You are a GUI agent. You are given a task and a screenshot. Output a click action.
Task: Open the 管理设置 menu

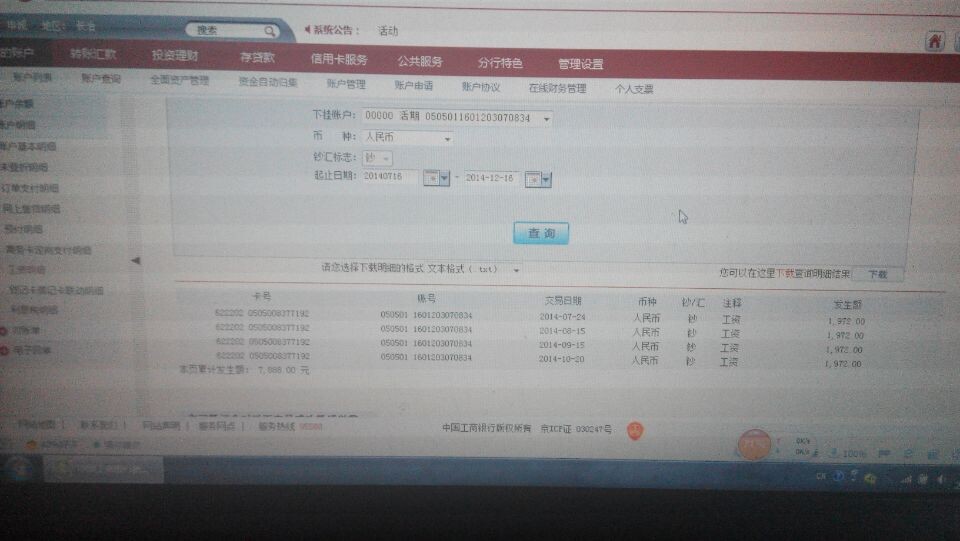coord(580,64)
